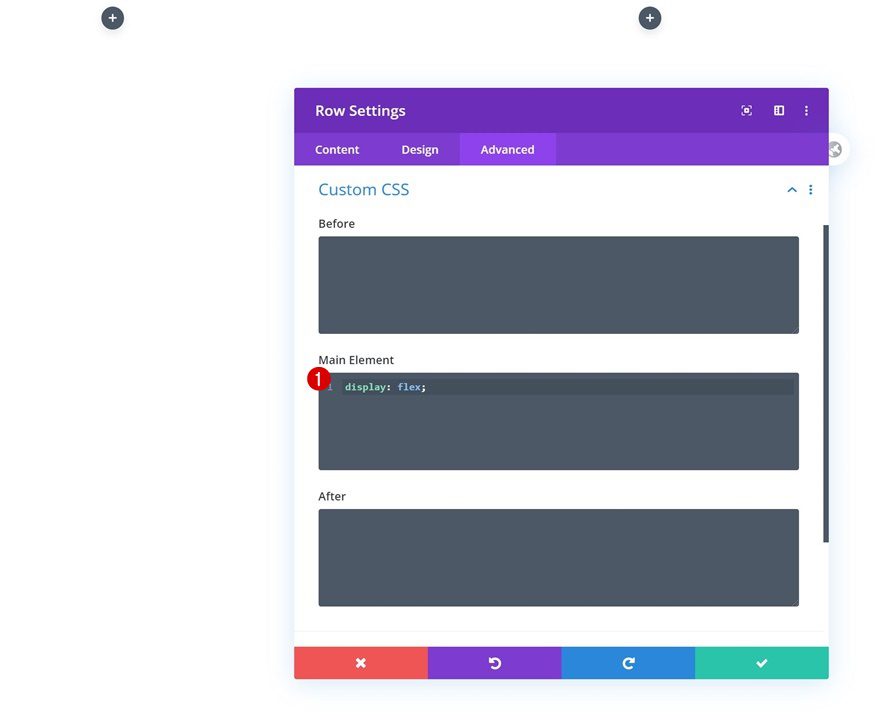Undo the last change with purple undo arrow

click(x=494, y=662)
